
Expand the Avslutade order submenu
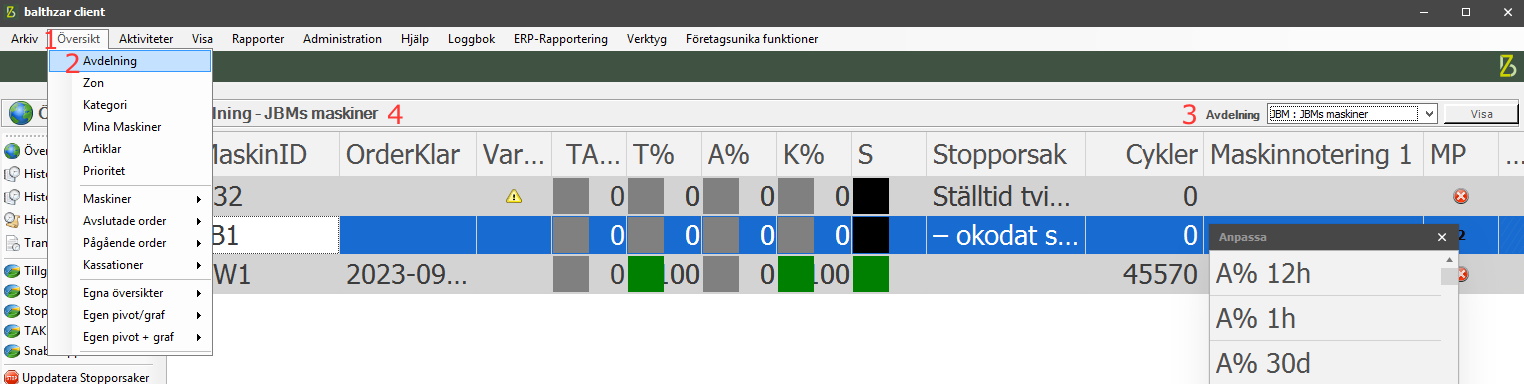130,221
